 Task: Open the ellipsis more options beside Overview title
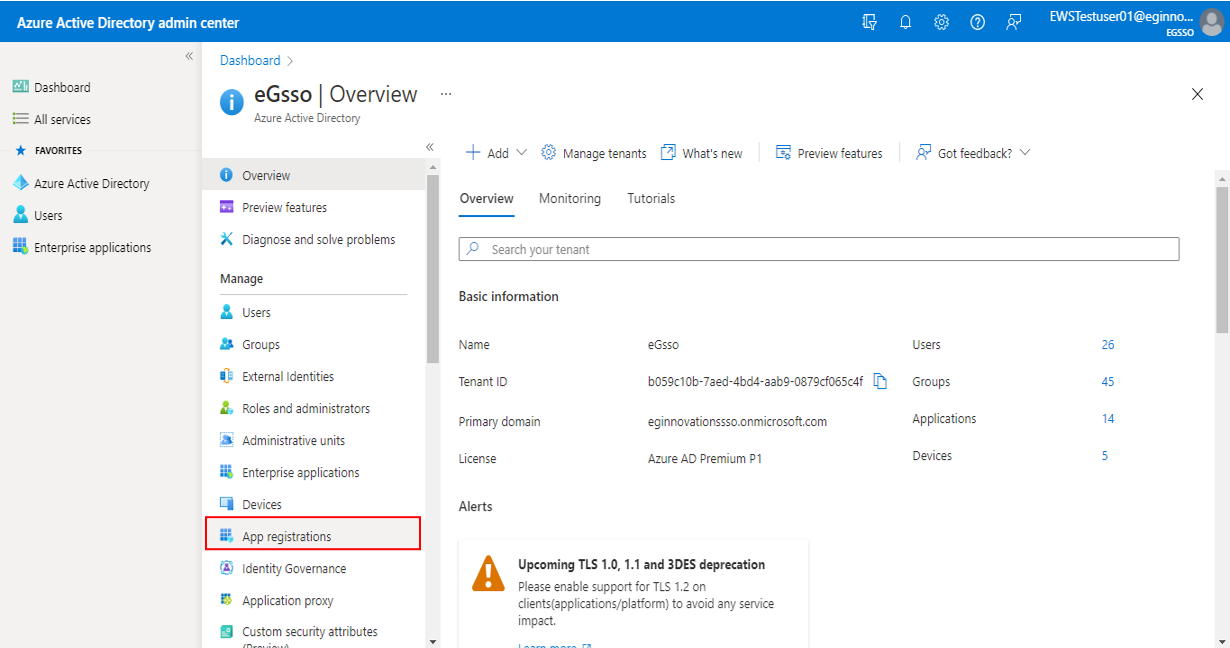[x=446, y=94]
